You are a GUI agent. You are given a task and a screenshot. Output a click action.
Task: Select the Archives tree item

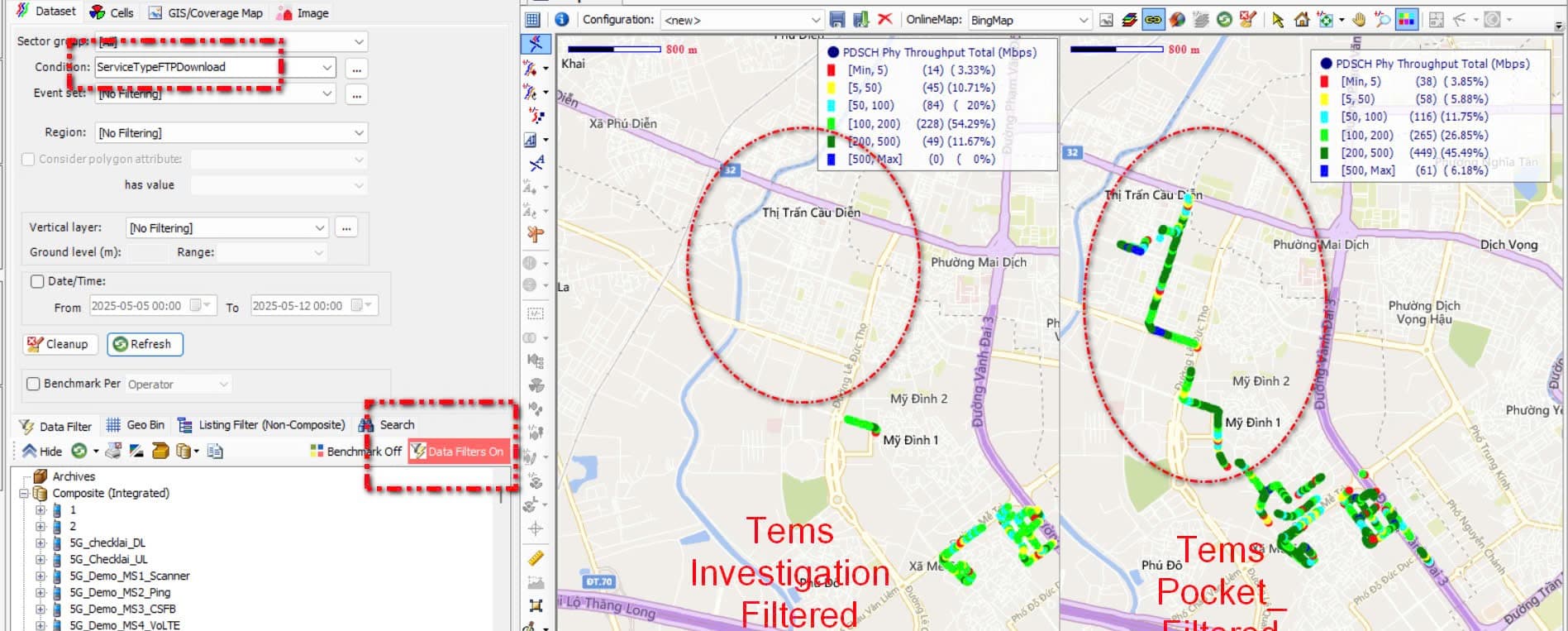coord(74,476)
